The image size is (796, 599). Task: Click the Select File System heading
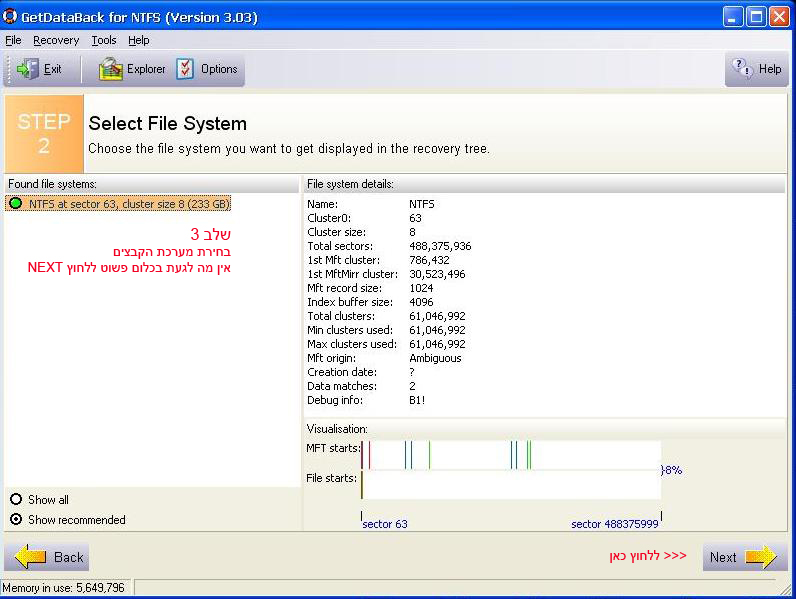tap(168, 123)
